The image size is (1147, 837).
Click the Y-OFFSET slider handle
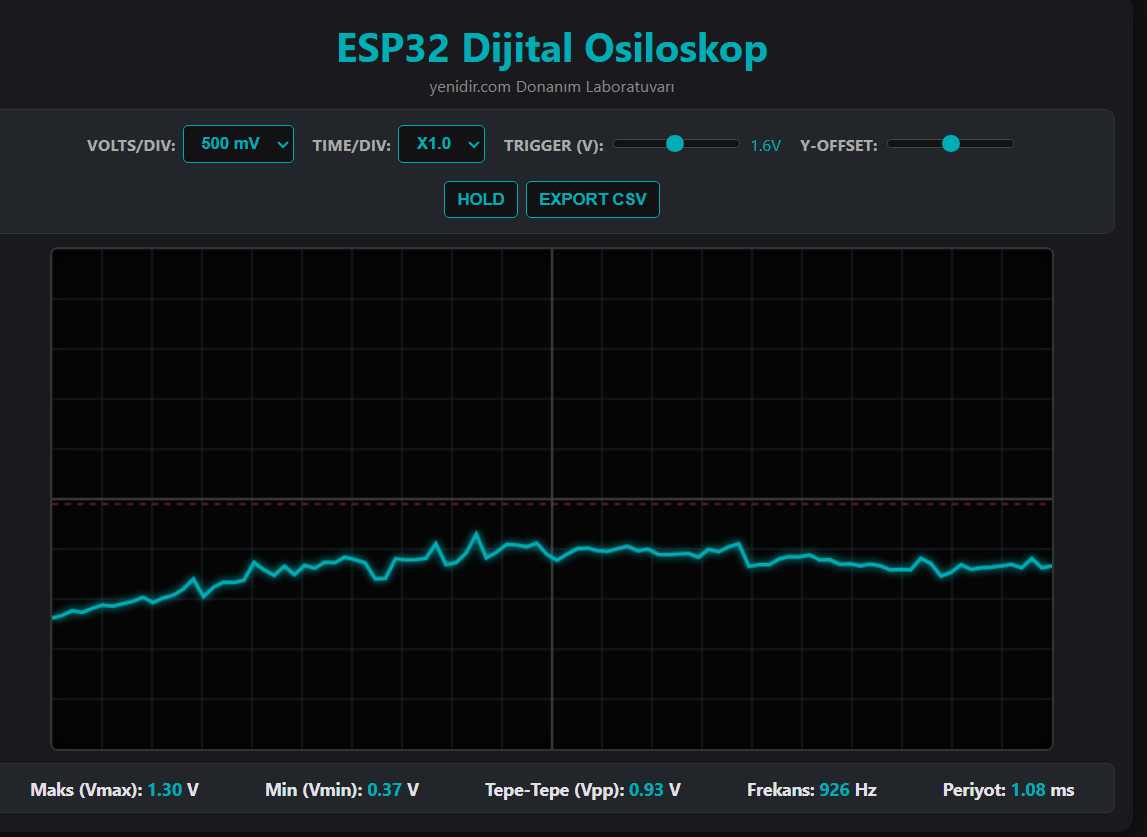950,143
